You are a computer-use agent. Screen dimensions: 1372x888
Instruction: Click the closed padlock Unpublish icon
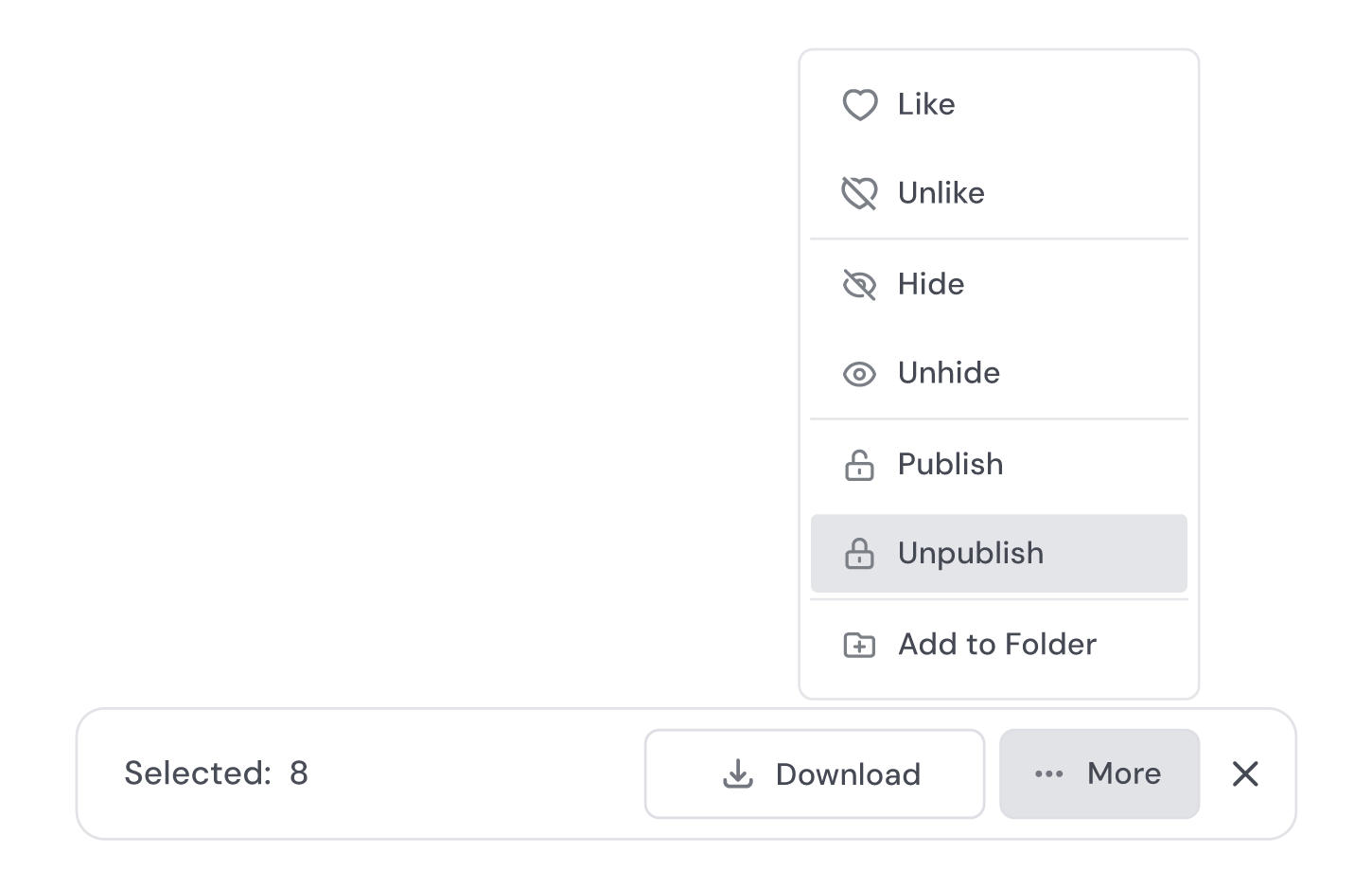pyautogui.click(x=859, y=553)
